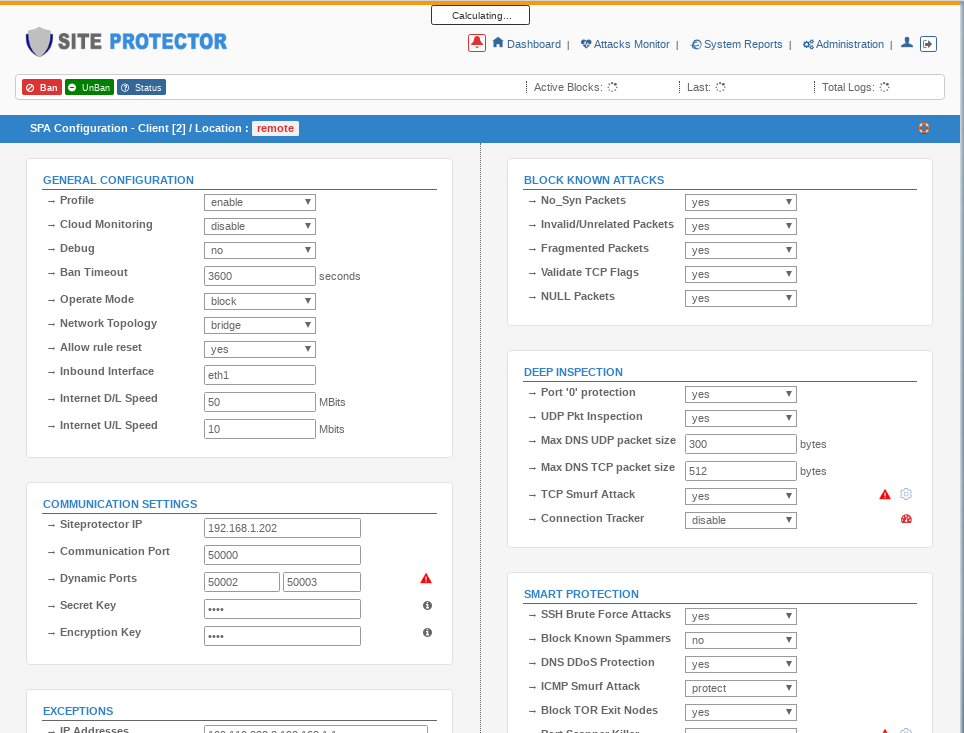Click the Internet D/L Speed field
Screen dimensions: 964x733
[259, 402]
